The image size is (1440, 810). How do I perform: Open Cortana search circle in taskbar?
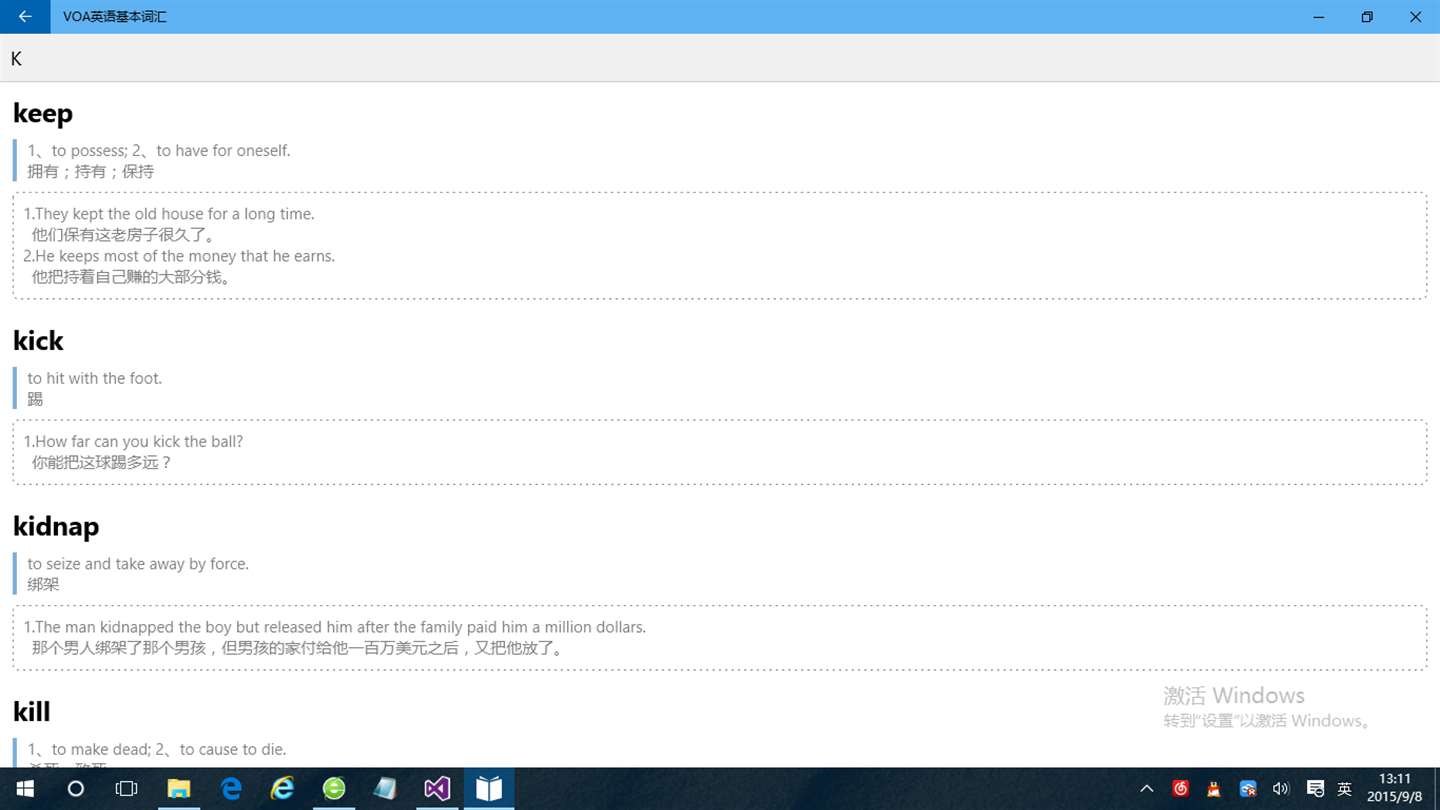75,789
